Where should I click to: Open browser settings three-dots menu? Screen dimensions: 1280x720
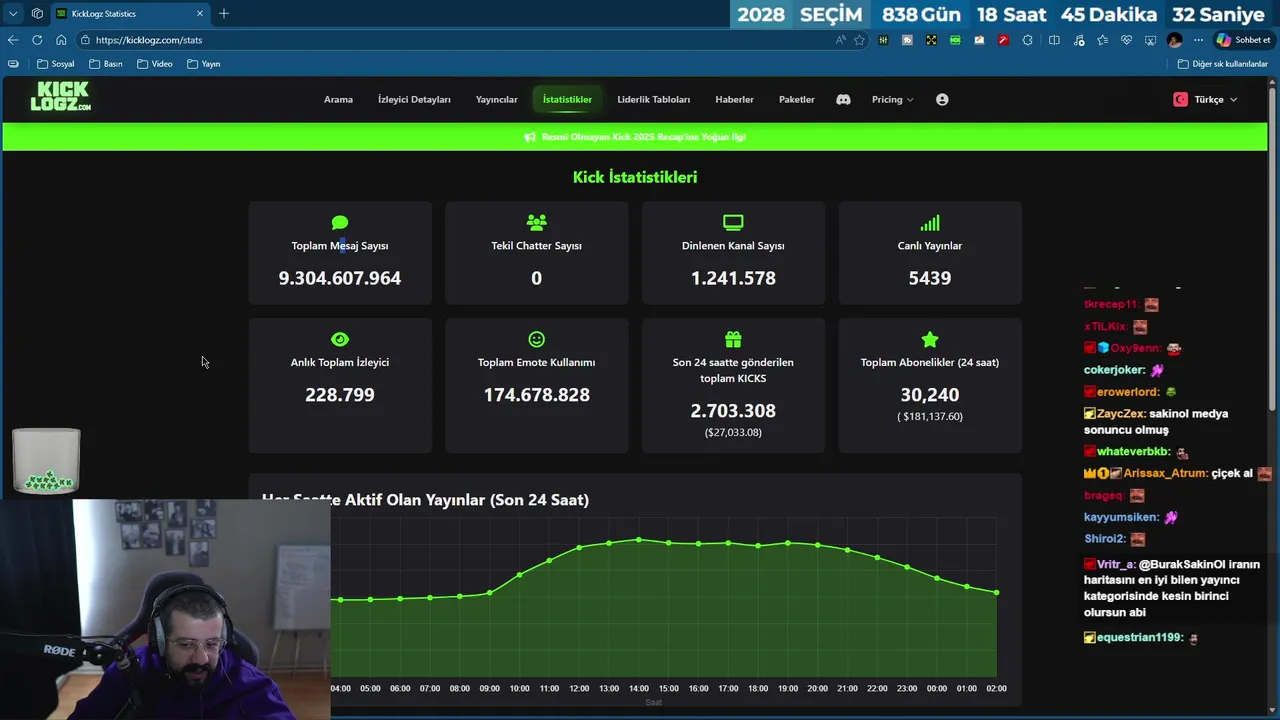pos(1198,40)
